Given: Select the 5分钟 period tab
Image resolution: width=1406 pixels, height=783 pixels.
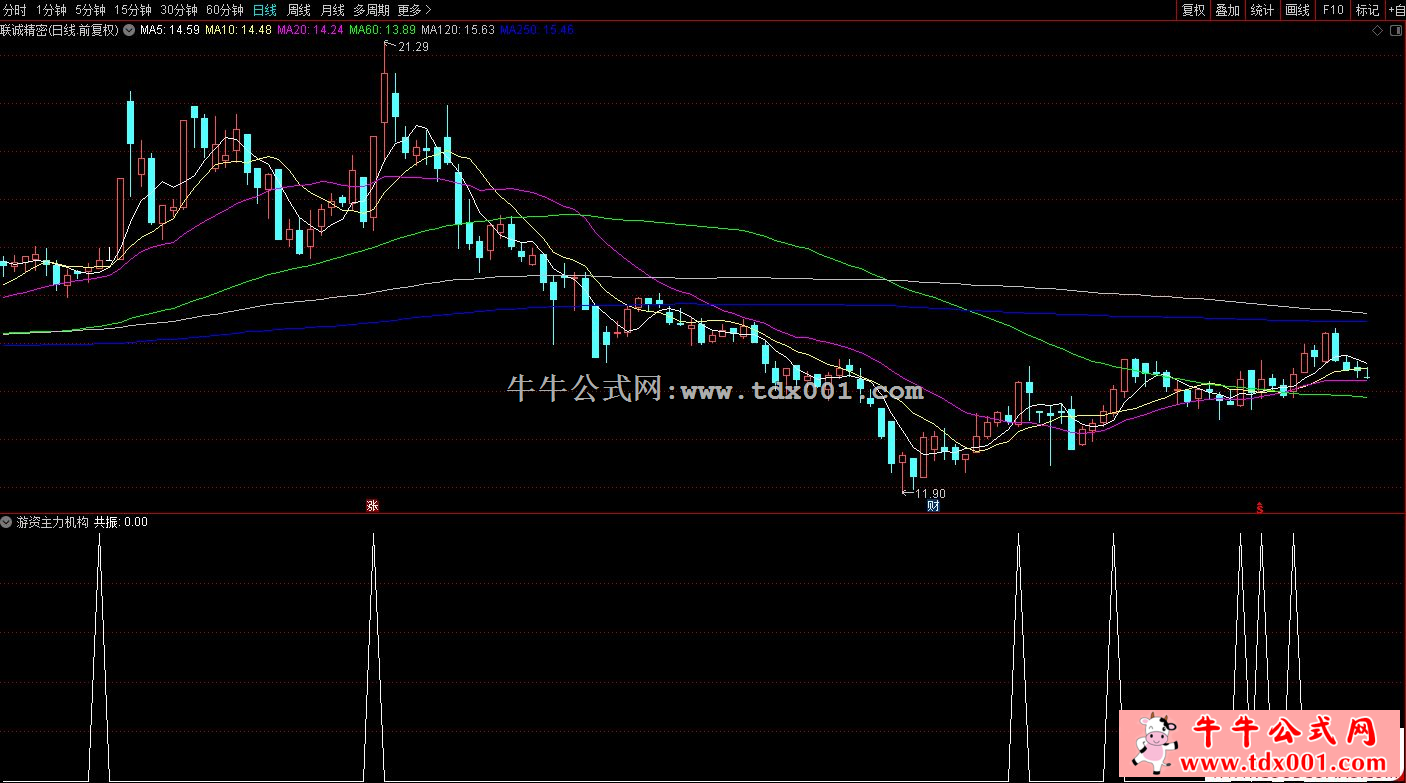Looking at the screenshot, I should point(91,10).
